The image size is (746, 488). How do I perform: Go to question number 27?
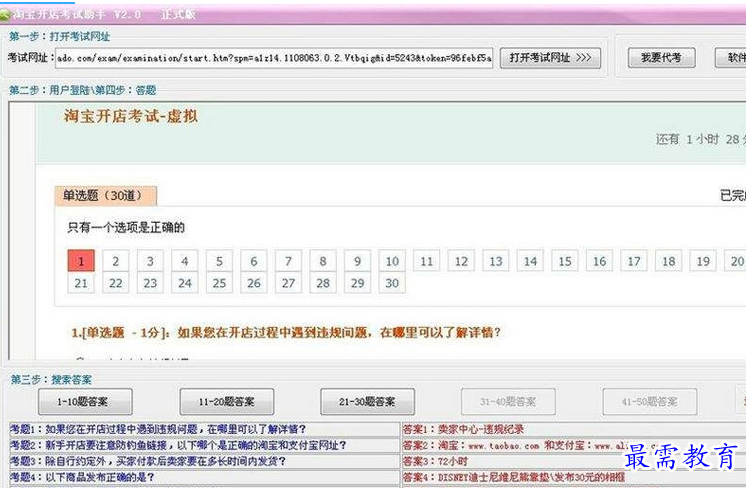coord(288,283)
